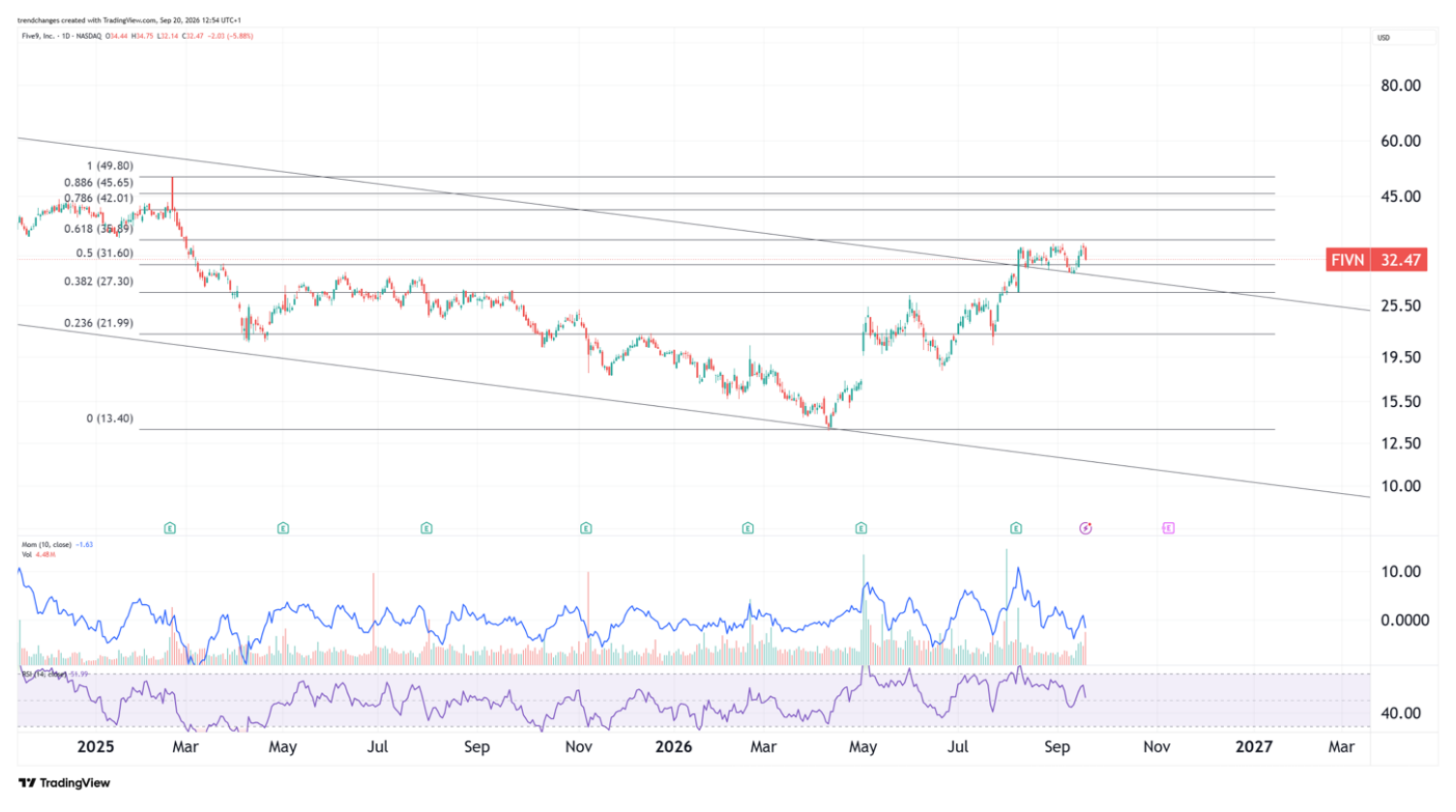The height and width of the screenshot is (812, 1456).
Task: Click the Fibonacci label 0 (13.40)
Action: (110, 419)
